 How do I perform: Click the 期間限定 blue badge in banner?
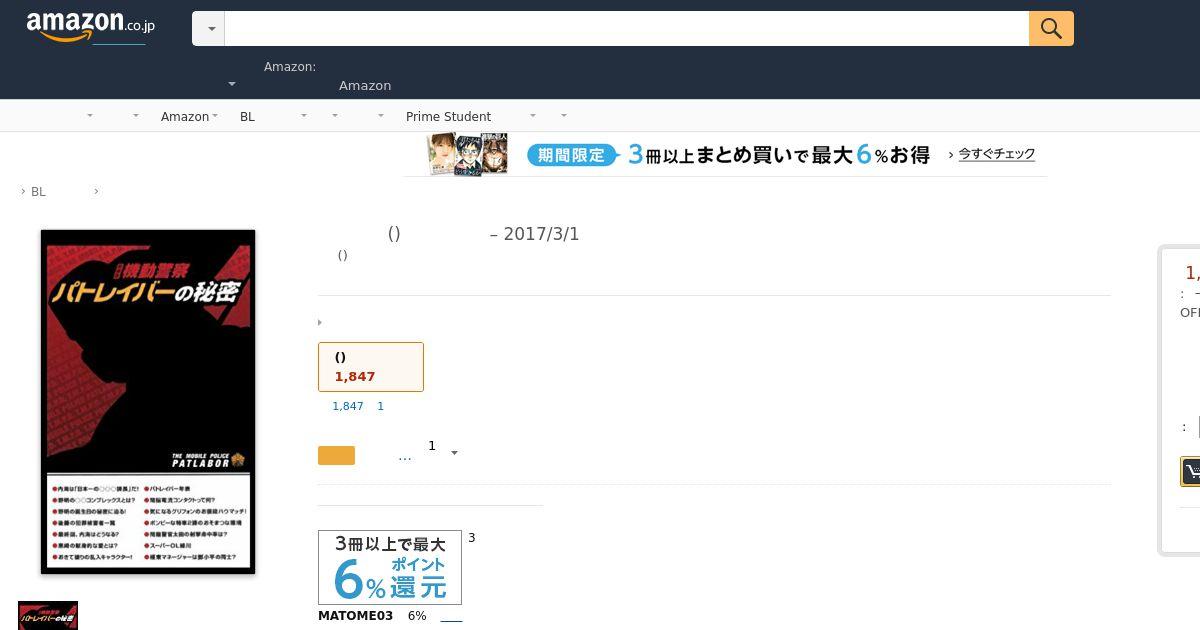571,155
